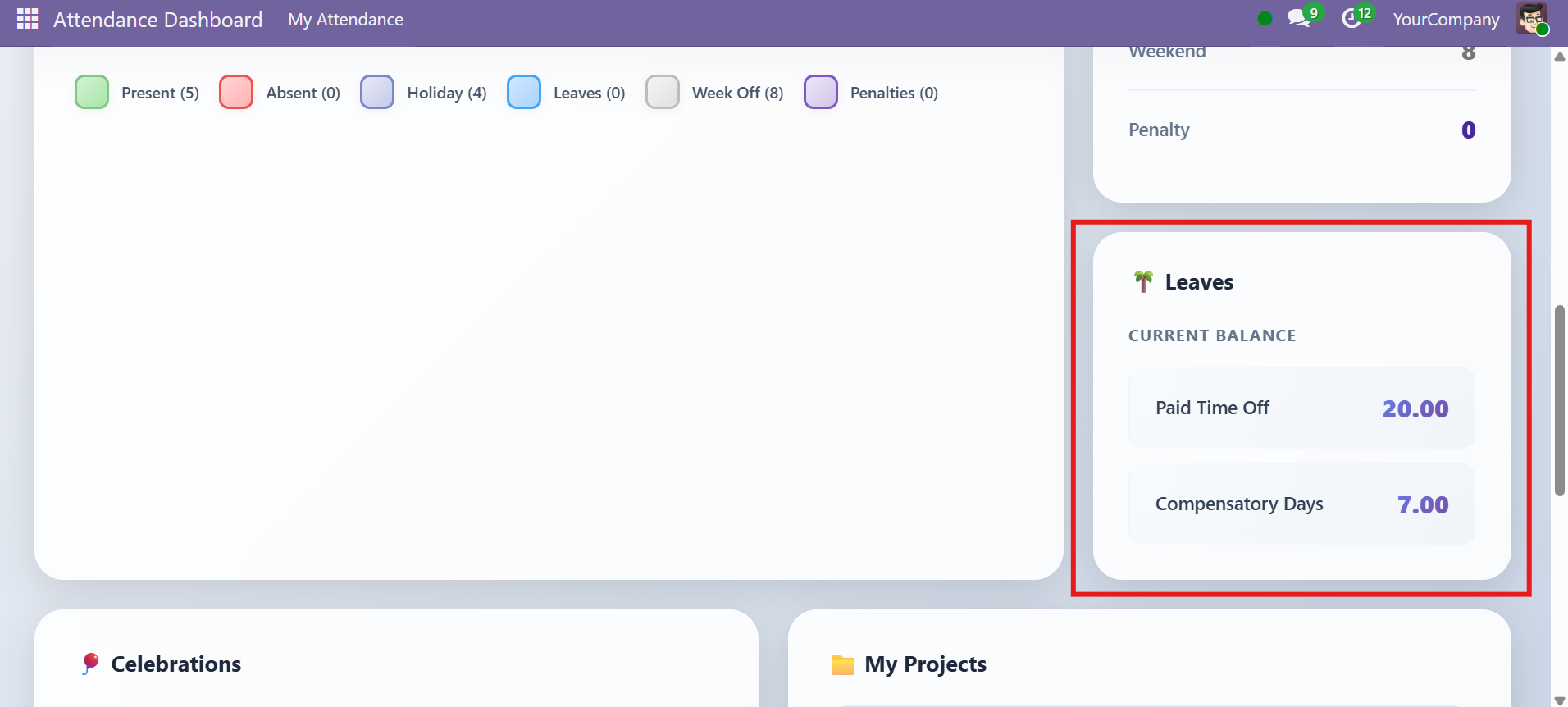The width and height of the screenshot is (1568, 707).
Task: Open the chat messages icon
Action: coord(1298,19)
